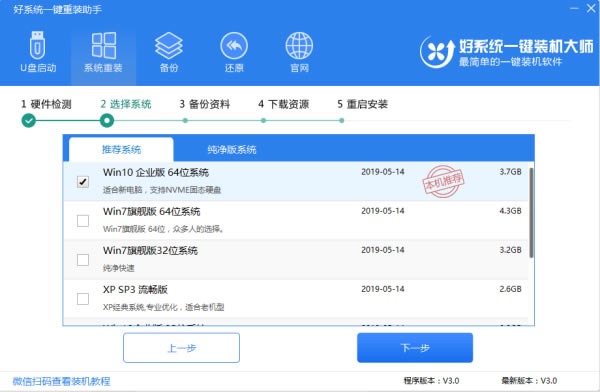
Task: Go back with the 上一步 button
Action: click(181, 348)
